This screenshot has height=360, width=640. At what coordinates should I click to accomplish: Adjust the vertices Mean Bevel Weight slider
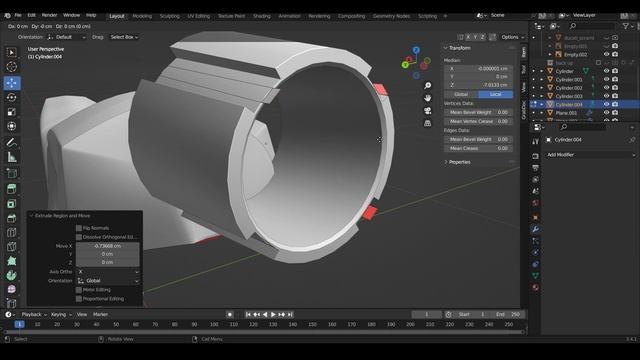click(478, 112)
